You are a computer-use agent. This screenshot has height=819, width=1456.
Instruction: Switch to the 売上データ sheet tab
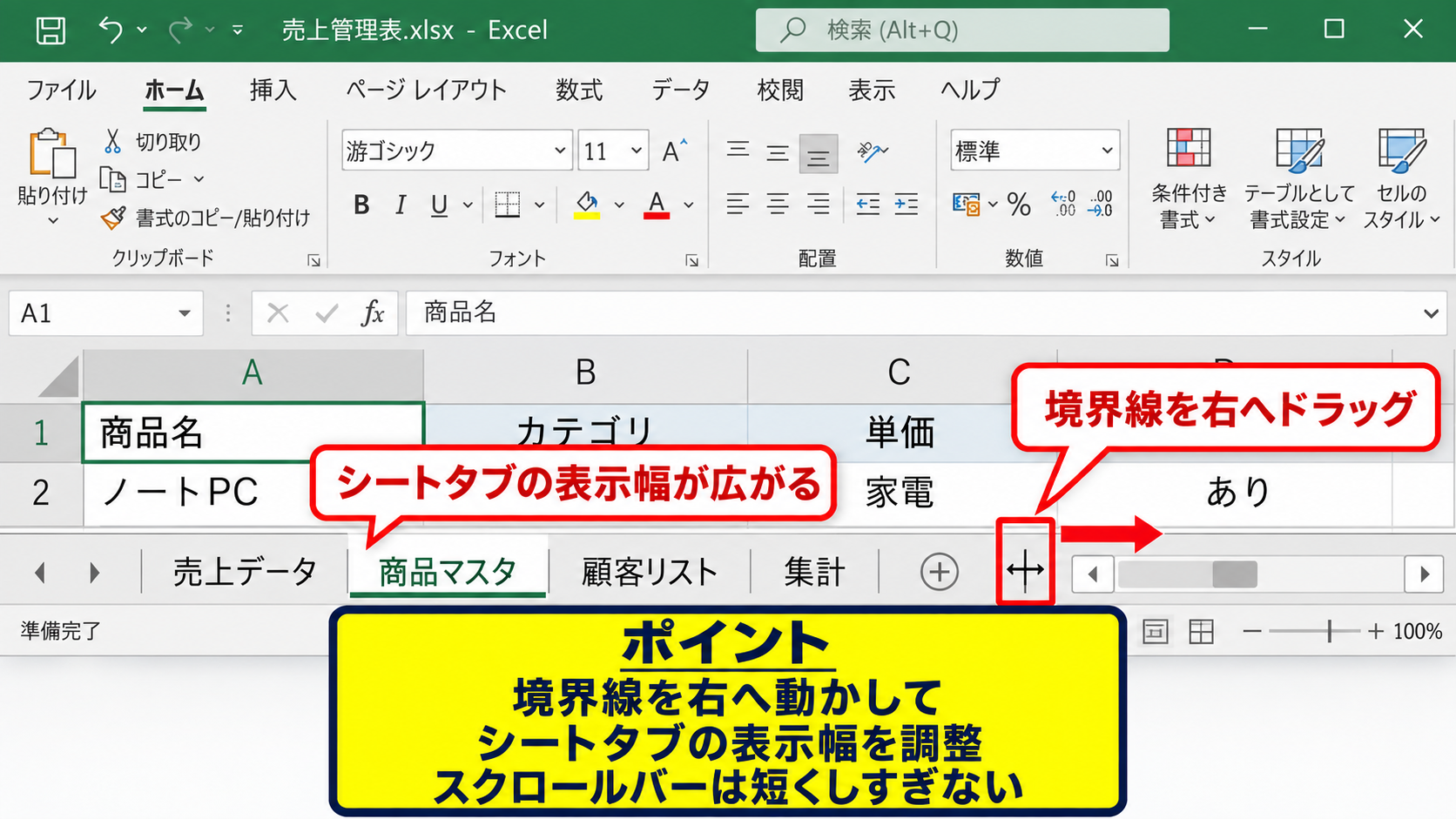click(245, 572)
